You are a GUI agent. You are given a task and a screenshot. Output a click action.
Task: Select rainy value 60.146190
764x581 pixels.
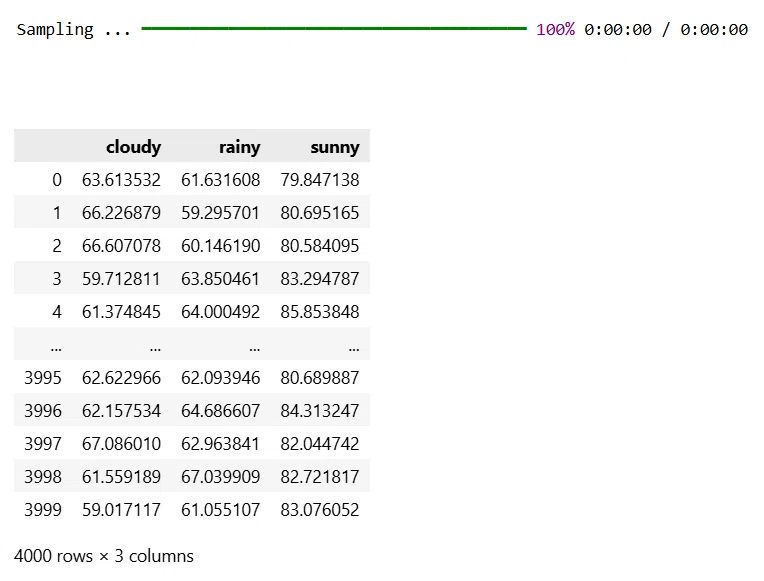(x=221, y=246)
